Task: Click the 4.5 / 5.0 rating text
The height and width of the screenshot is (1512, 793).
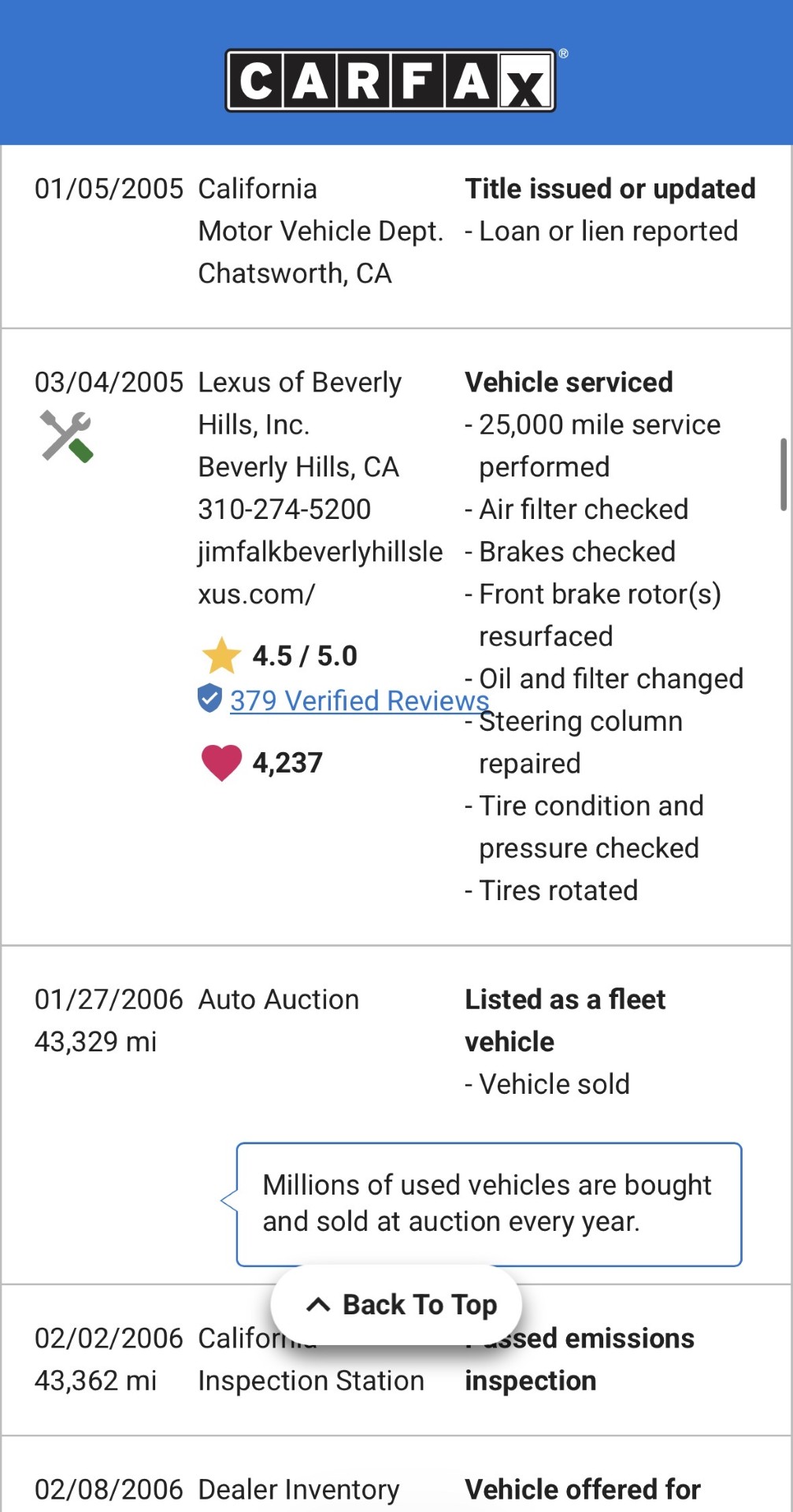Action: 305,655
